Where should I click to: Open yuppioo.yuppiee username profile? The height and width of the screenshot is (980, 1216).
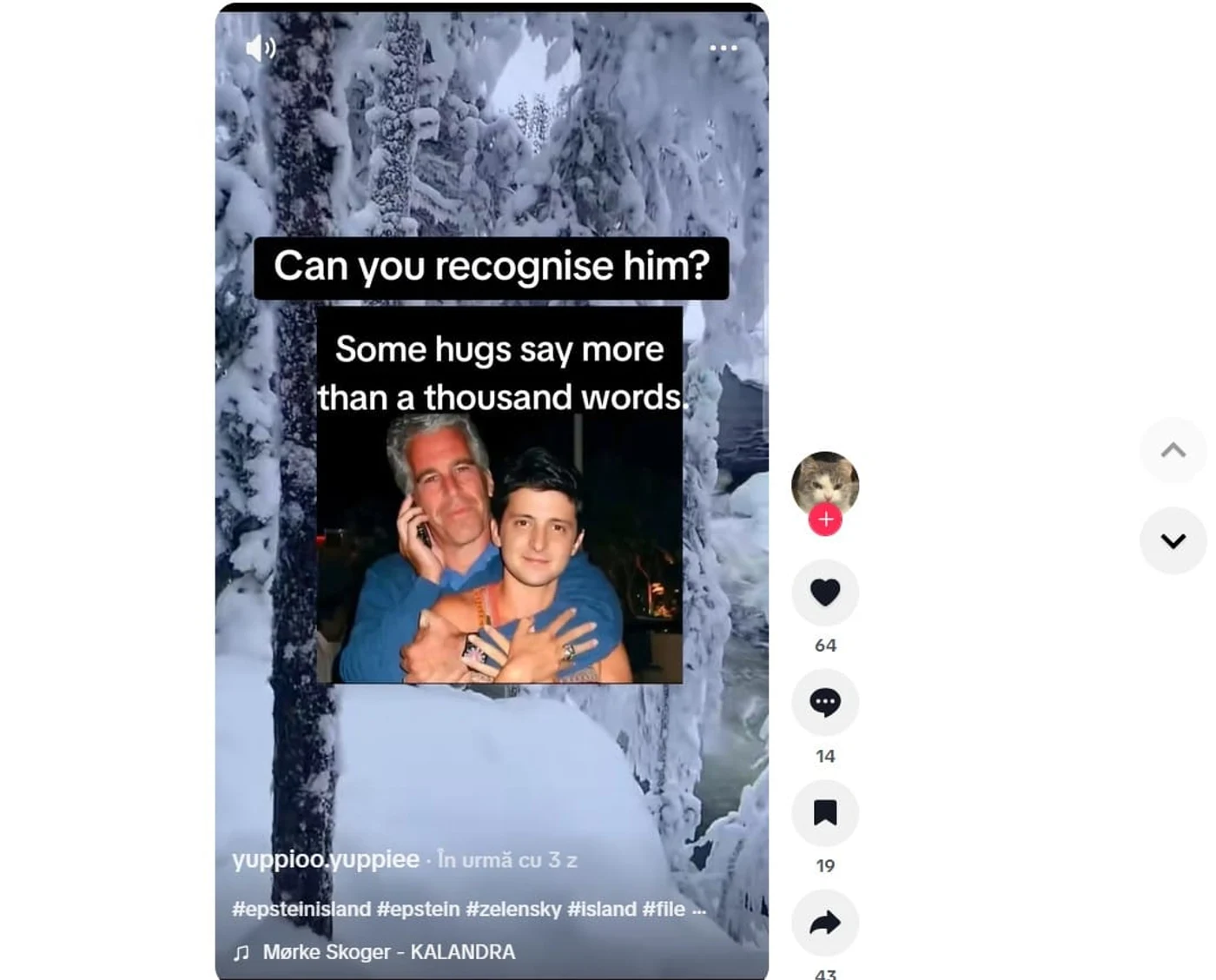(x=326, y=859)
